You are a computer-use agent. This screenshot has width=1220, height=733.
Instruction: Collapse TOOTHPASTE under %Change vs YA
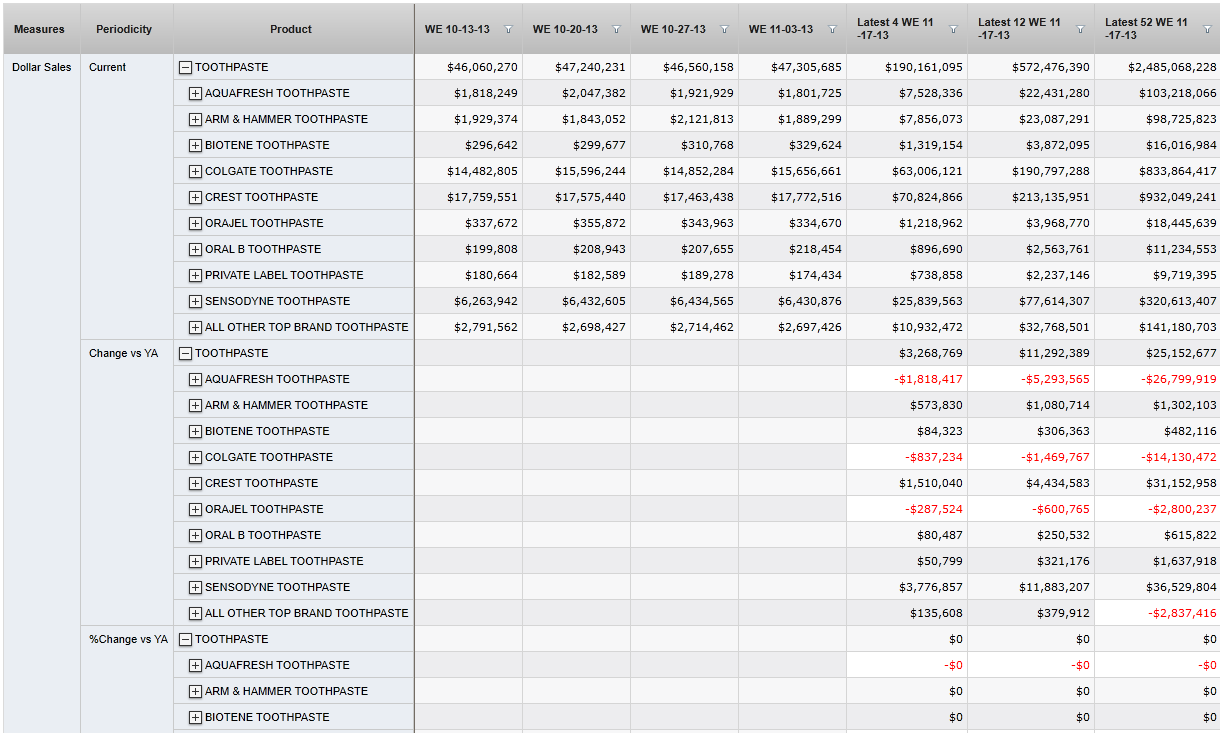[185, 640]
